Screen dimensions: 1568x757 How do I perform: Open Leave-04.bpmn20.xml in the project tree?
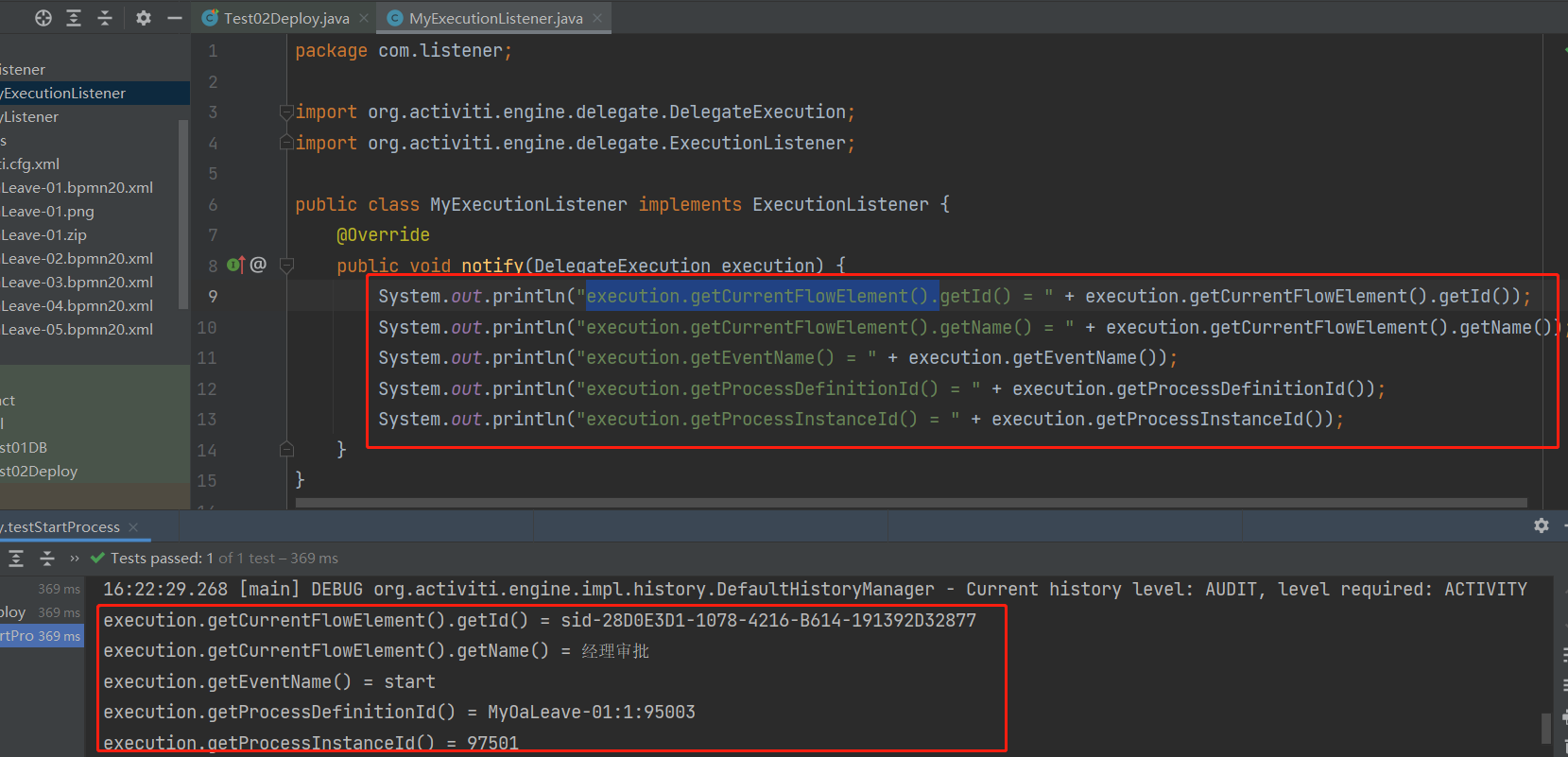77,305
